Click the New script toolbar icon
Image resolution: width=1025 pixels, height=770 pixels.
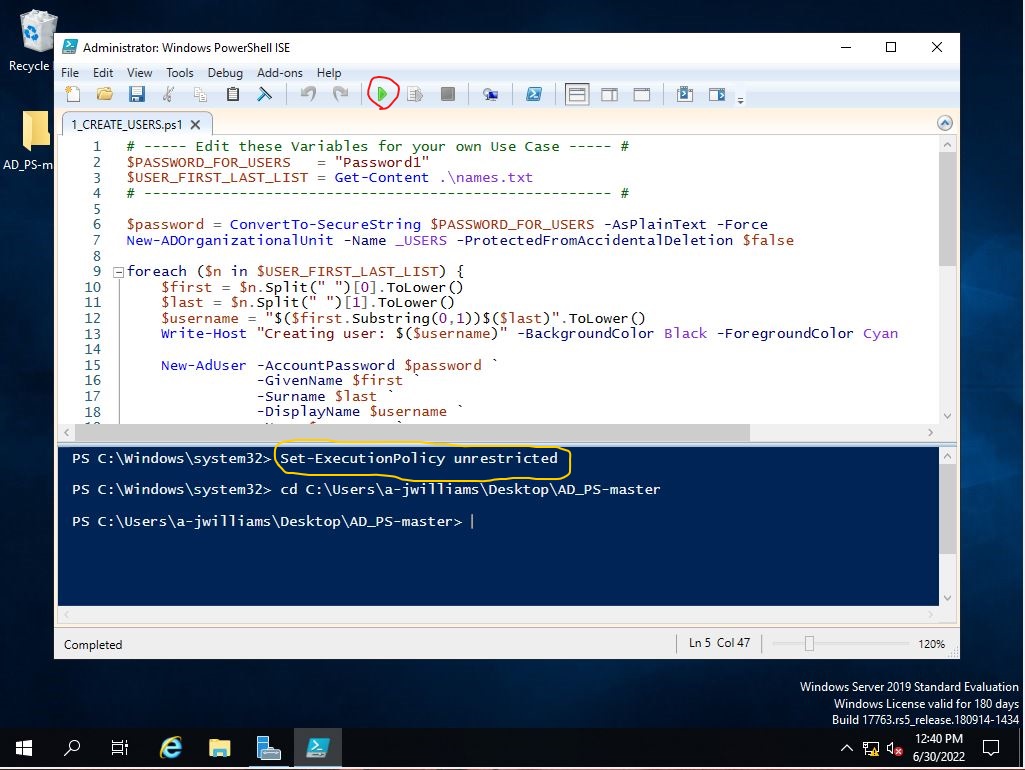pyautogui.click(x=73, y=95)
